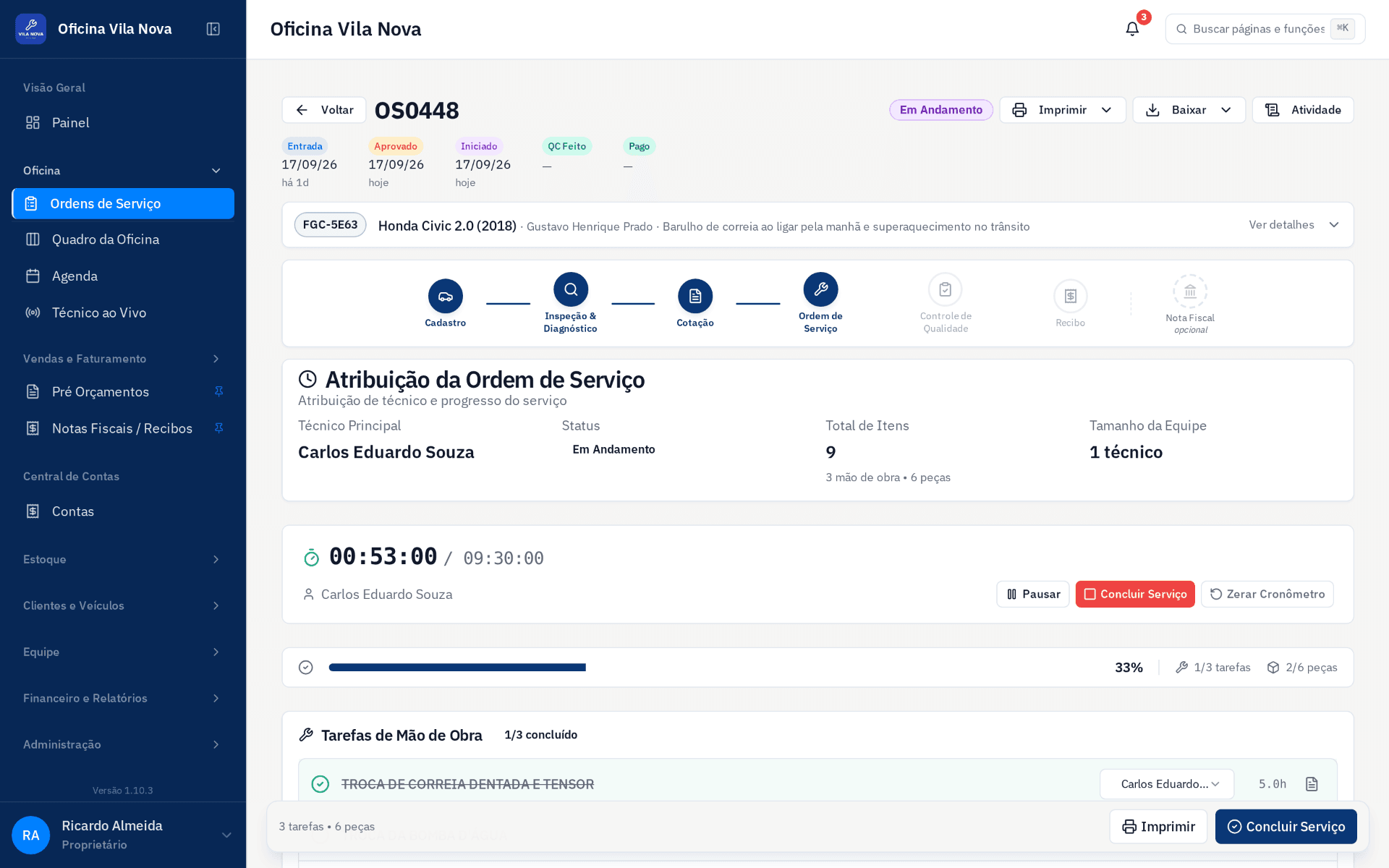This screenshot has height=868, width=1389.
Task: Expand the Baixar dropdown
Action: coord(1189,110)
